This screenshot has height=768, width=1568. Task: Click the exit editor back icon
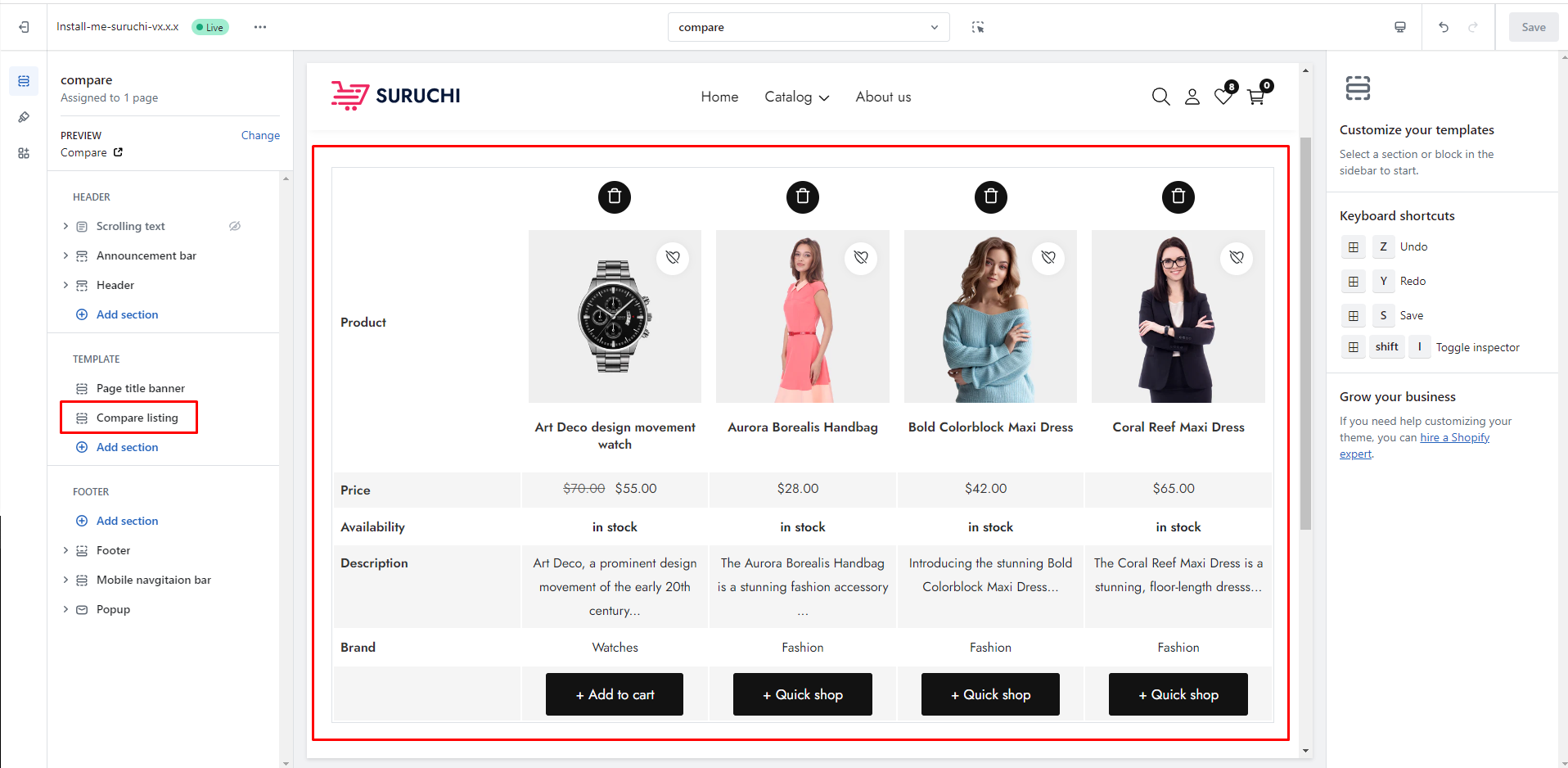pos(24,27)
